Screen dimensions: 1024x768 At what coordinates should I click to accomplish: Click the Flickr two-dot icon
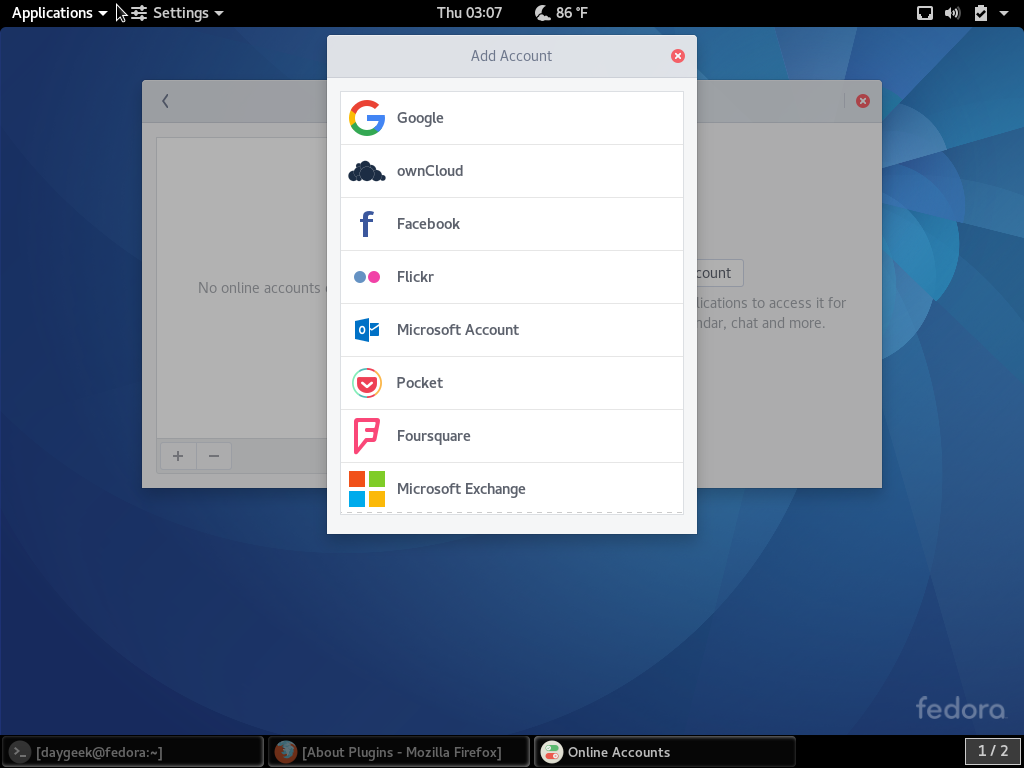(x=366, y=277)
